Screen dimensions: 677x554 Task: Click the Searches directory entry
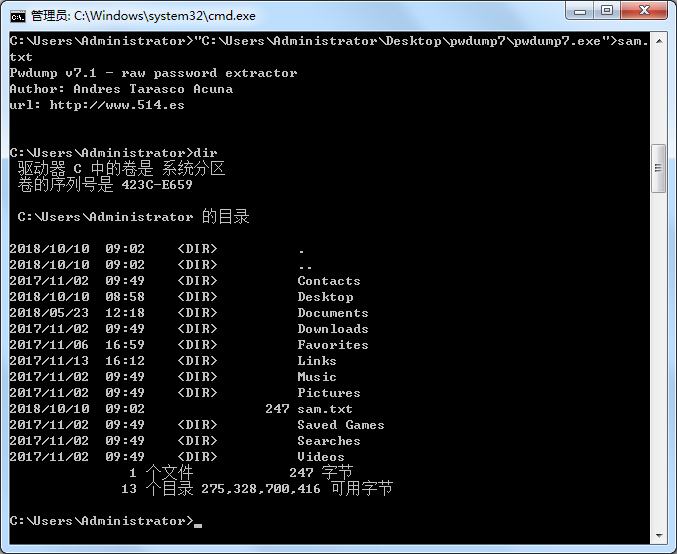click(x=329, y=441)
